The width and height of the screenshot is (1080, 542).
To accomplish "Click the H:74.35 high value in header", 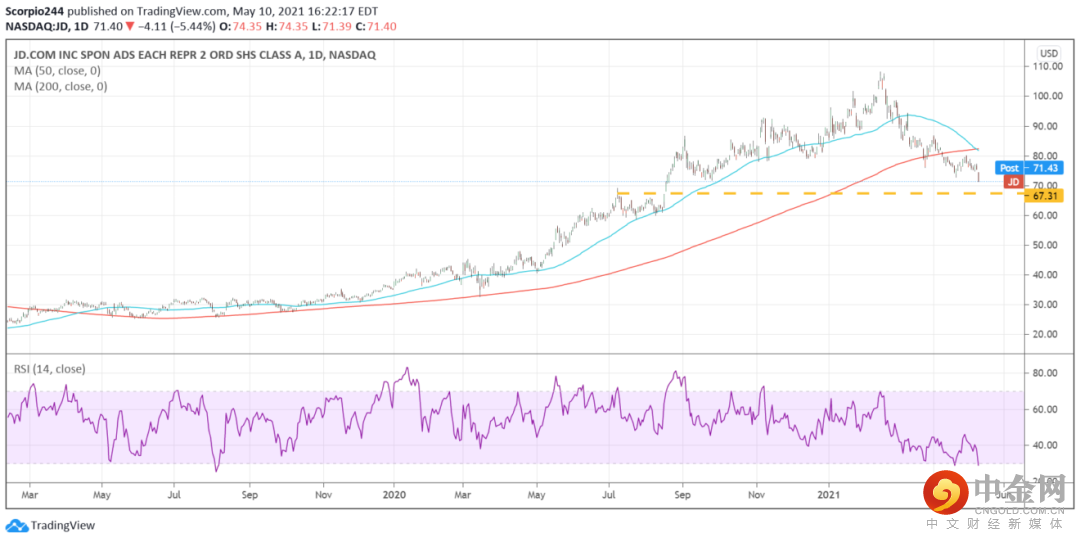I will (289, 26).
